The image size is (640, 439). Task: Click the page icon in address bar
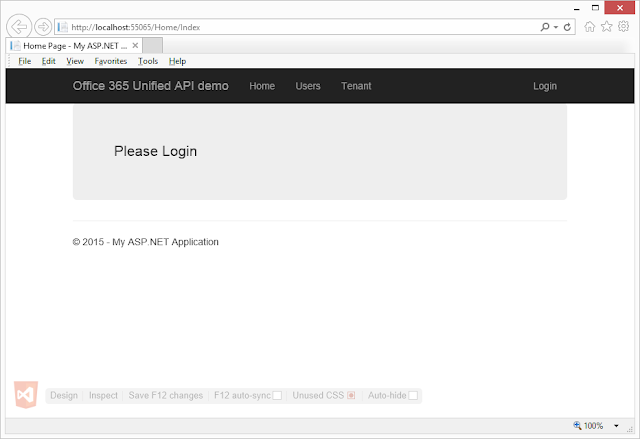pyautogui.click(x=62, y=27)
